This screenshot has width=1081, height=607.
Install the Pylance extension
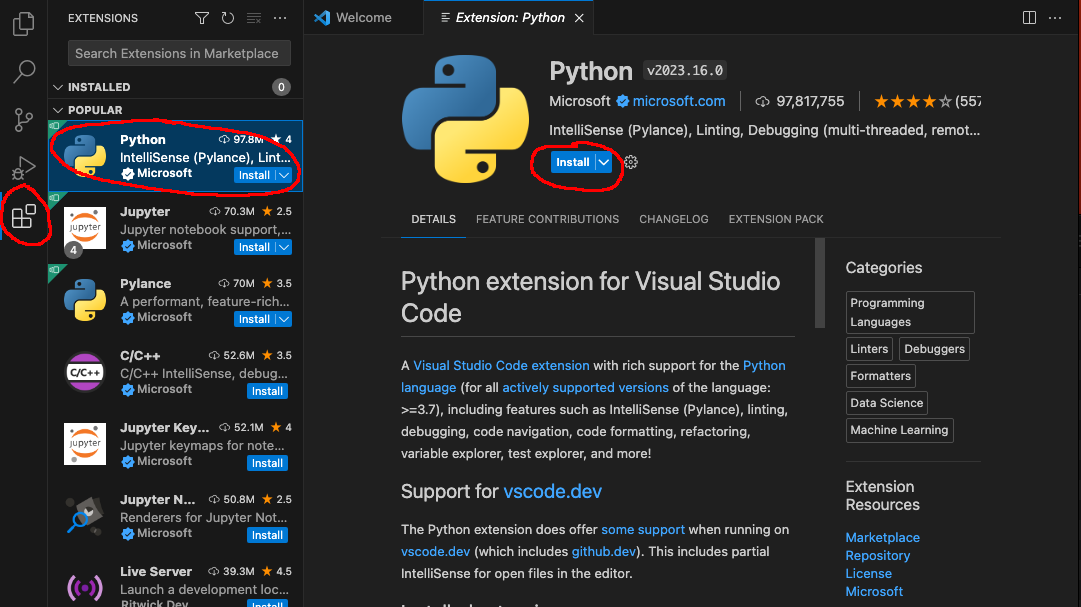click(x=254, y=319)
